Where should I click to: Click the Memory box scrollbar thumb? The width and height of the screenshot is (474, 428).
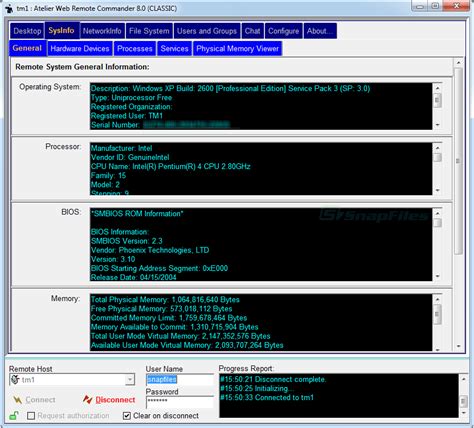click(438, 315)
